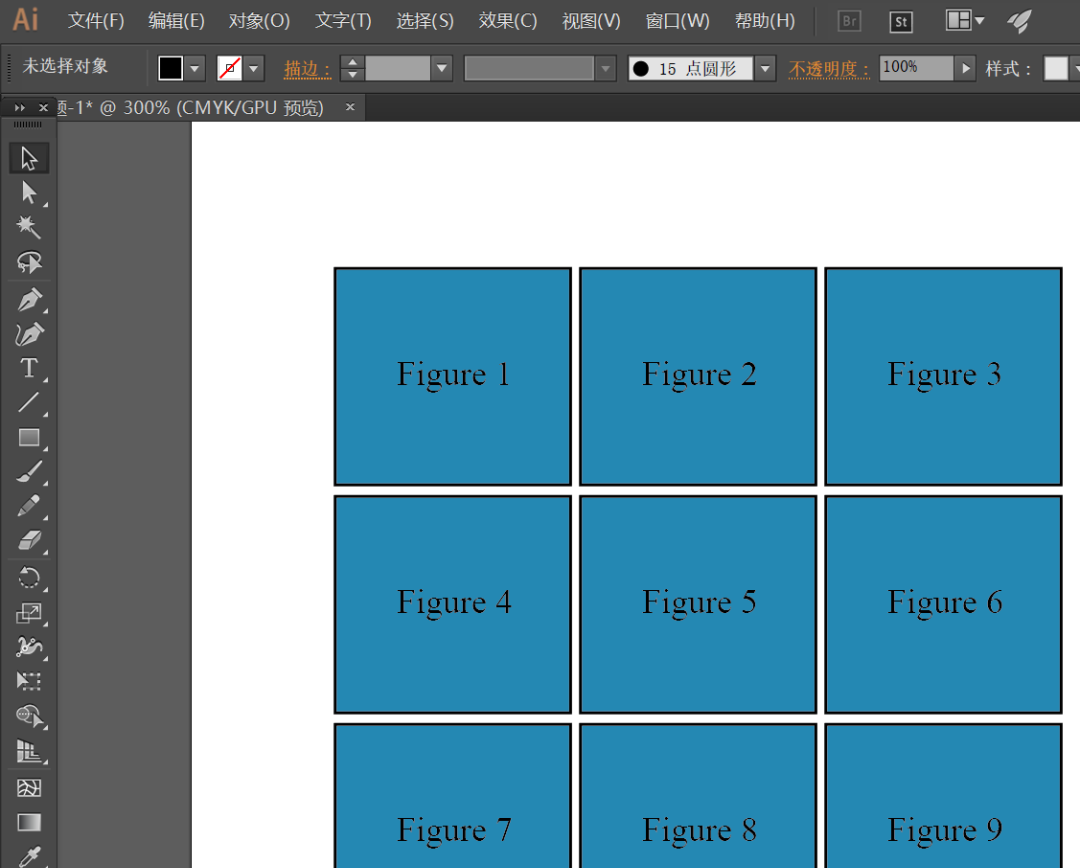
Task: Select the Direct Selection tool
Action: click(x=29, y=193)
